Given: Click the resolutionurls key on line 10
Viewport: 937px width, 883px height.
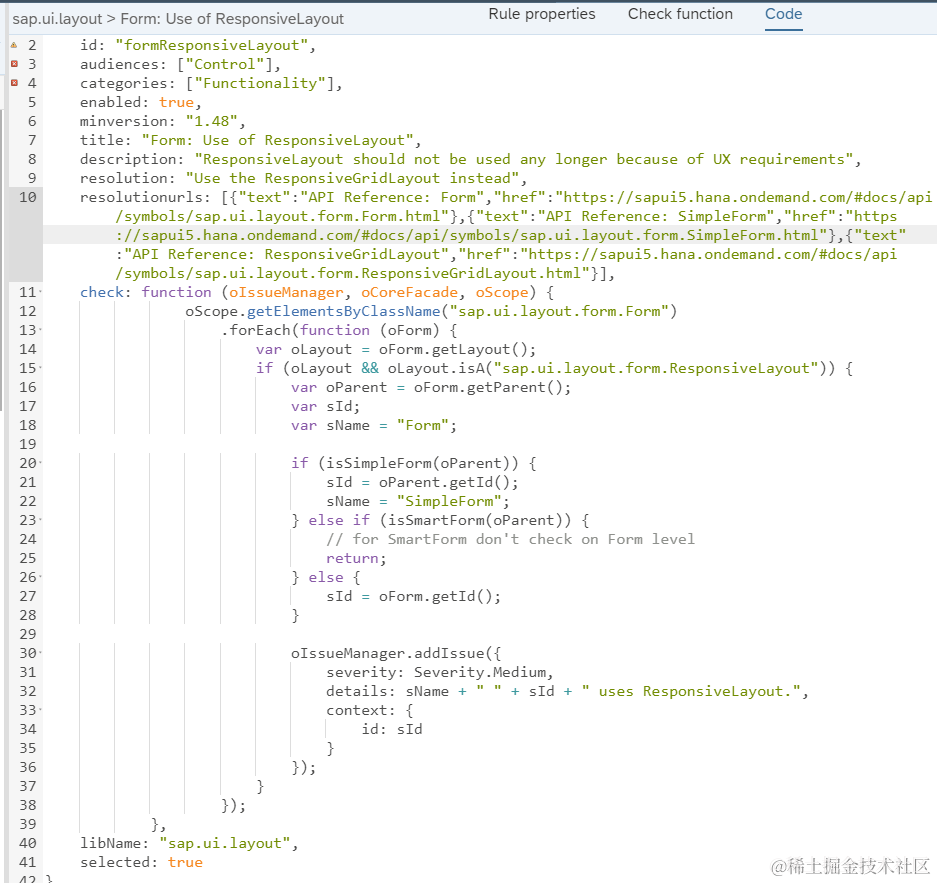Looking at the screenshot, I should point(144,197).
